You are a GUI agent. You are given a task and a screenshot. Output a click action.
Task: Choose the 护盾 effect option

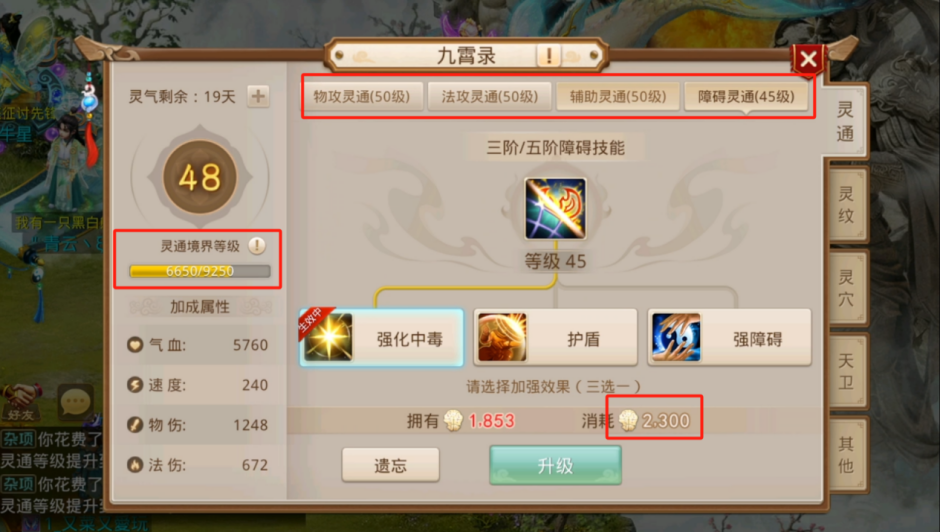point(555,338)
